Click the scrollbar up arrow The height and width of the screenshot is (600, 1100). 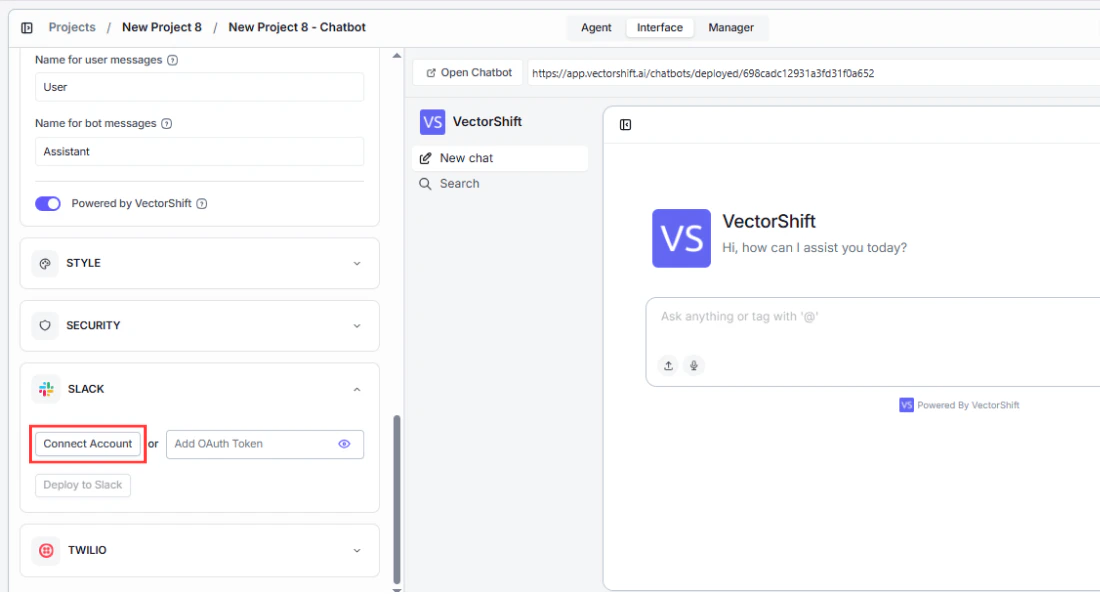click(397, 55)
